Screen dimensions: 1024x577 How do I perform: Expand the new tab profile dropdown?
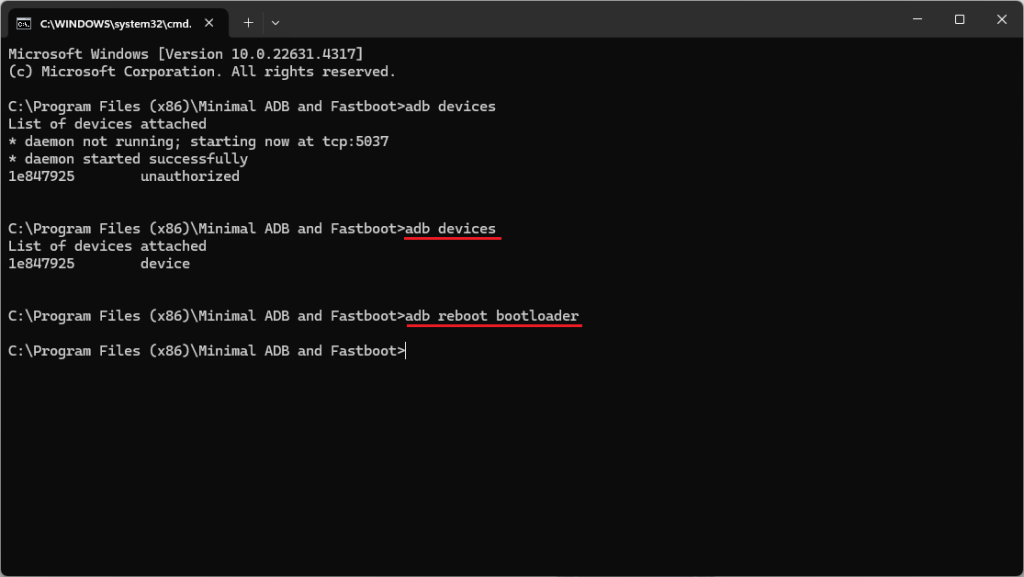pyautogui.click(x=275, y=22)
